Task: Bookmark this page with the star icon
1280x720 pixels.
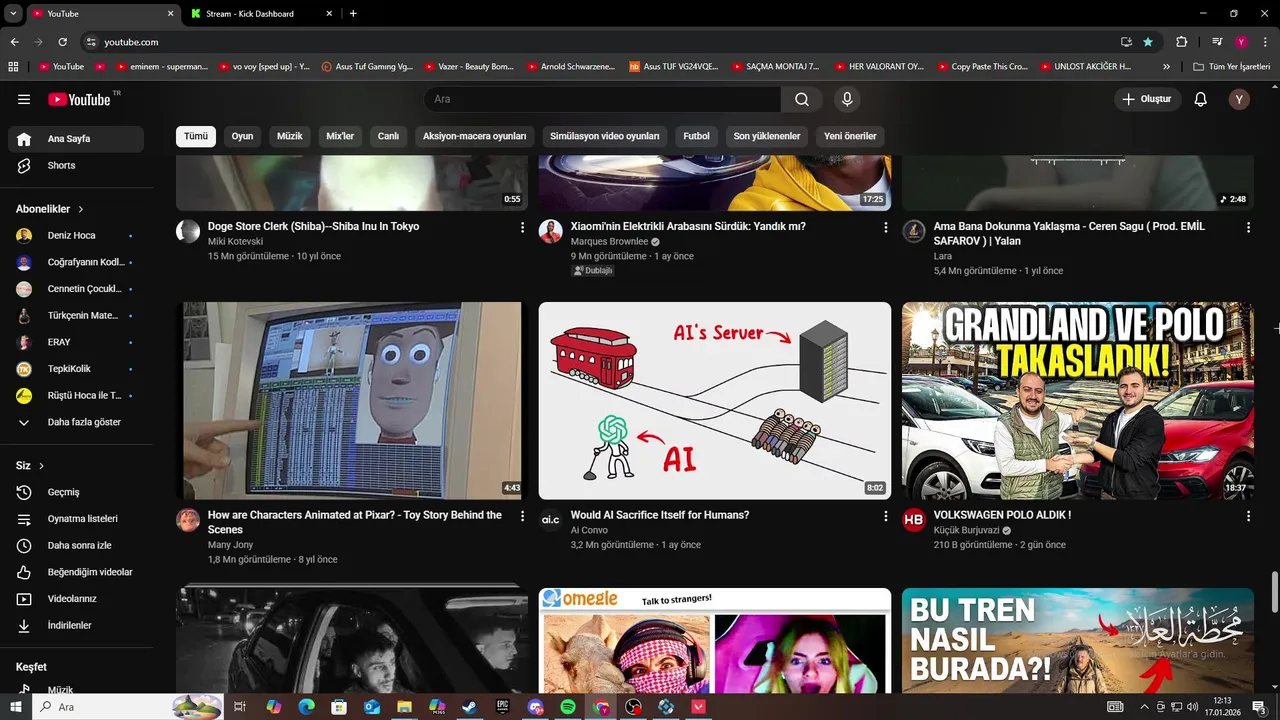Action: [x=1148, y=42]
